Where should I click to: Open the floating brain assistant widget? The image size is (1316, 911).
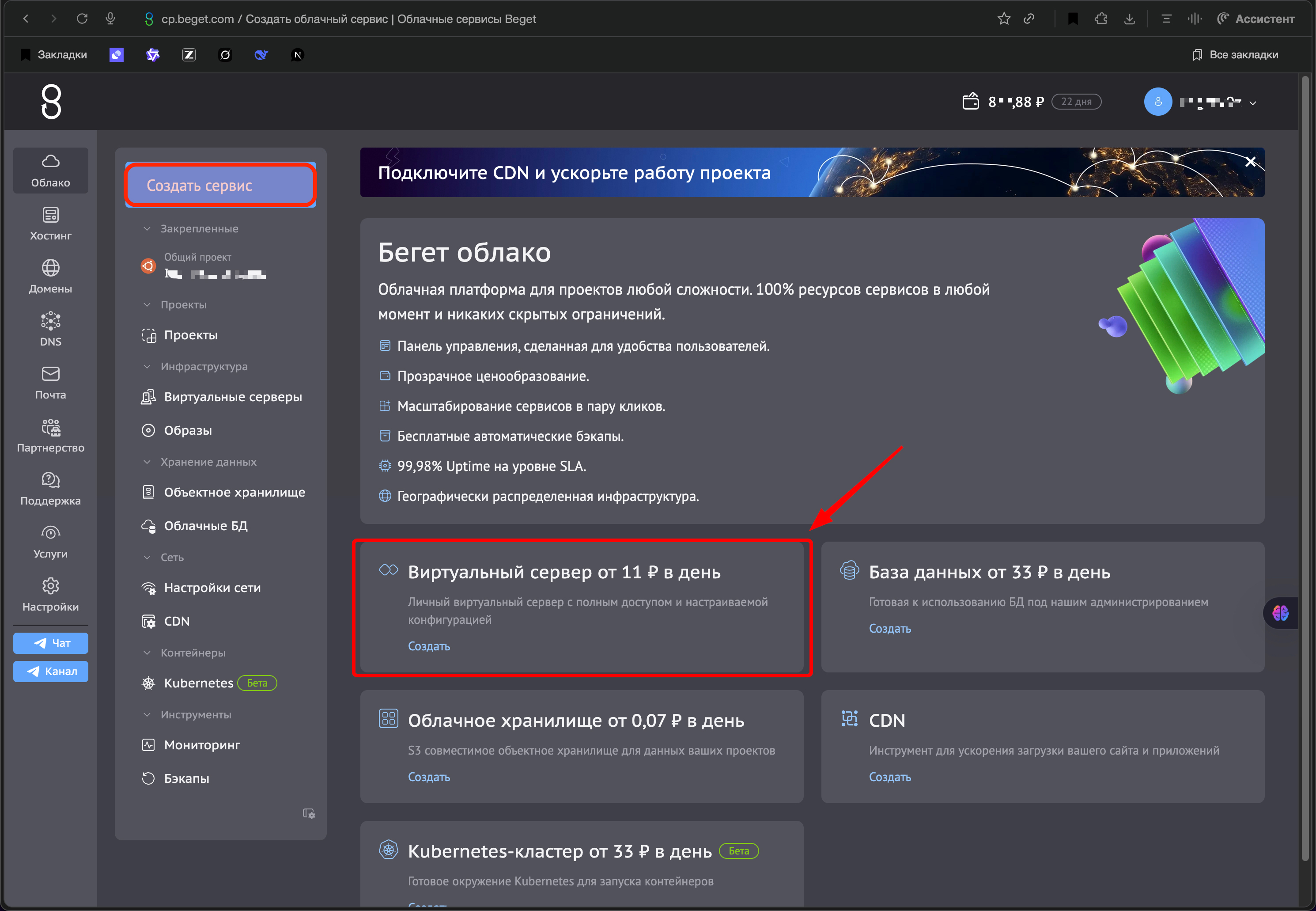pos(1281,613)
